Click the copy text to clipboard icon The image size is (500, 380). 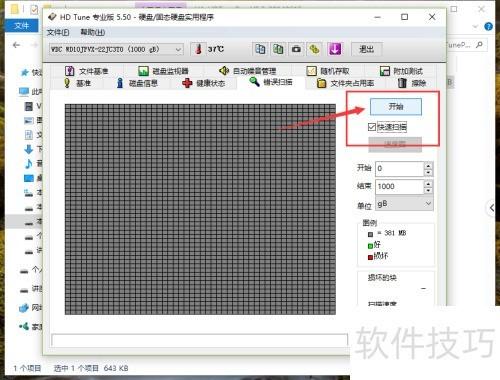coord(260,49)
